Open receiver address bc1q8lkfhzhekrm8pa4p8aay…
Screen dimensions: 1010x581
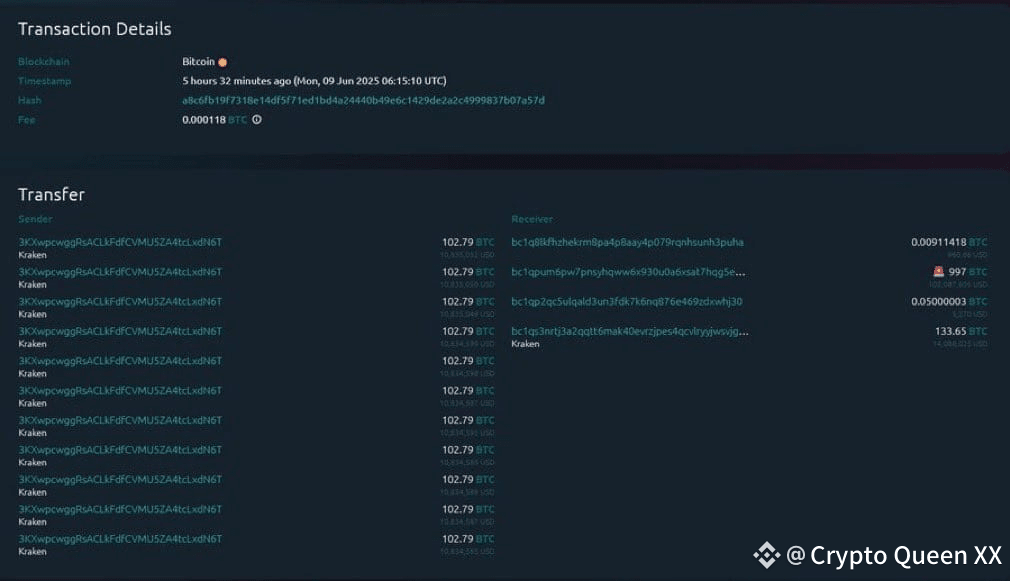coord(627,243)
